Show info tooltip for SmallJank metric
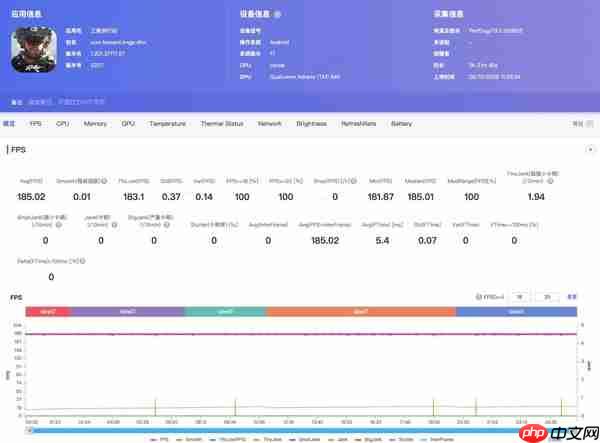The height and width of the screenshot is (443, 600). point(59,225)
